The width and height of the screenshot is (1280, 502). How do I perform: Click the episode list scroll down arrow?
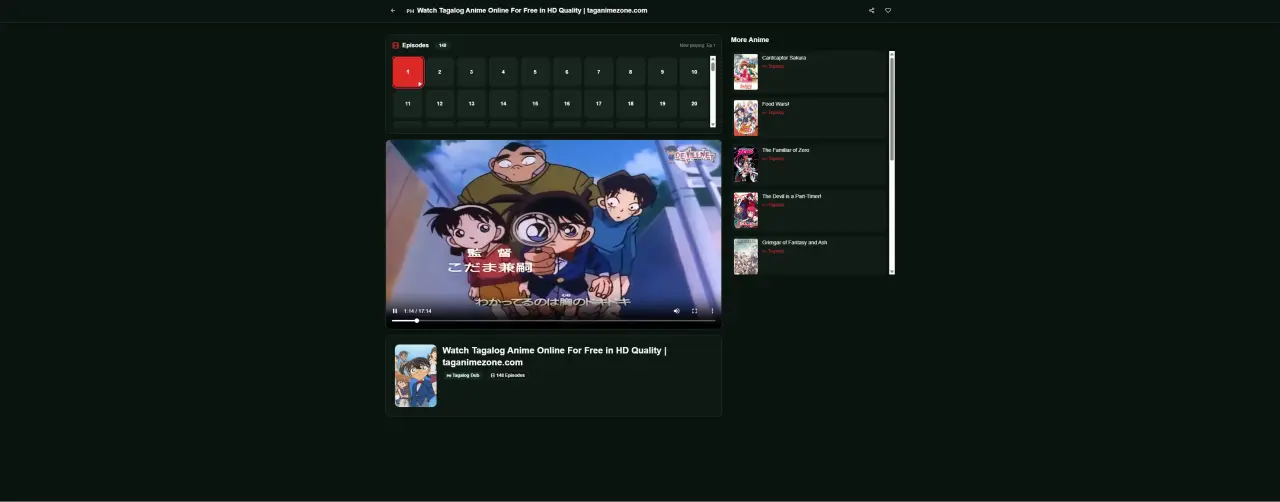[x=713, y=124]
